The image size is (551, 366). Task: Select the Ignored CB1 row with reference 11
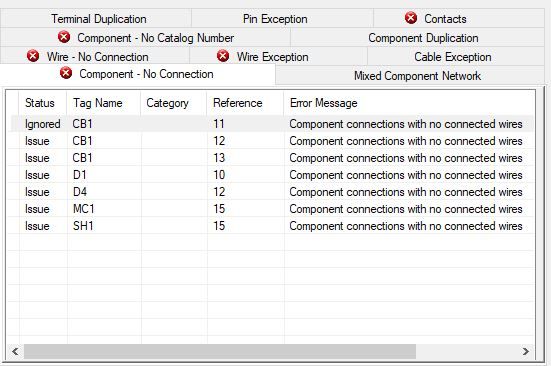point(271,124)
